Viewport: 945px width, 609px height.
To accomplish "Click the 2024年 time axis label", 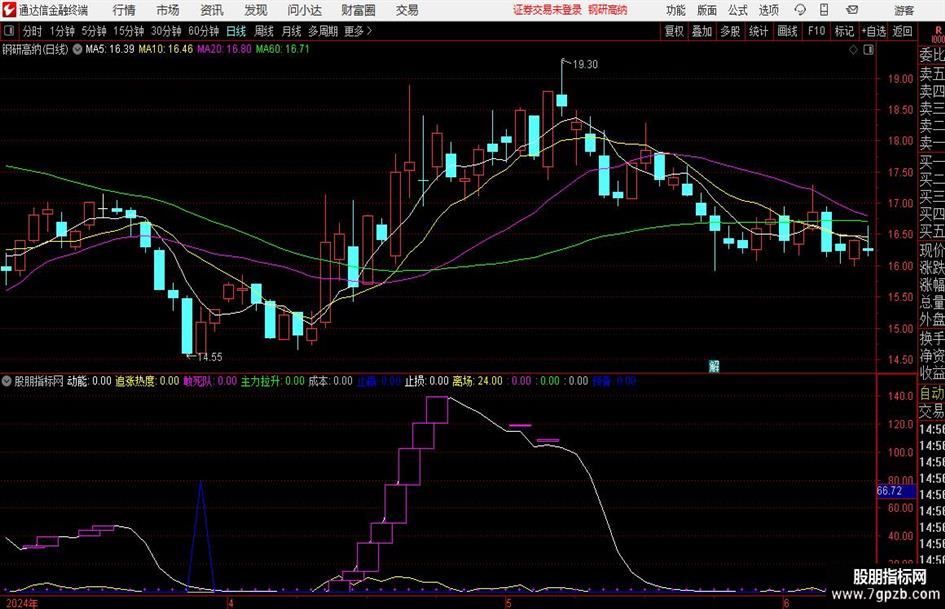I will (x=21, y=603).
